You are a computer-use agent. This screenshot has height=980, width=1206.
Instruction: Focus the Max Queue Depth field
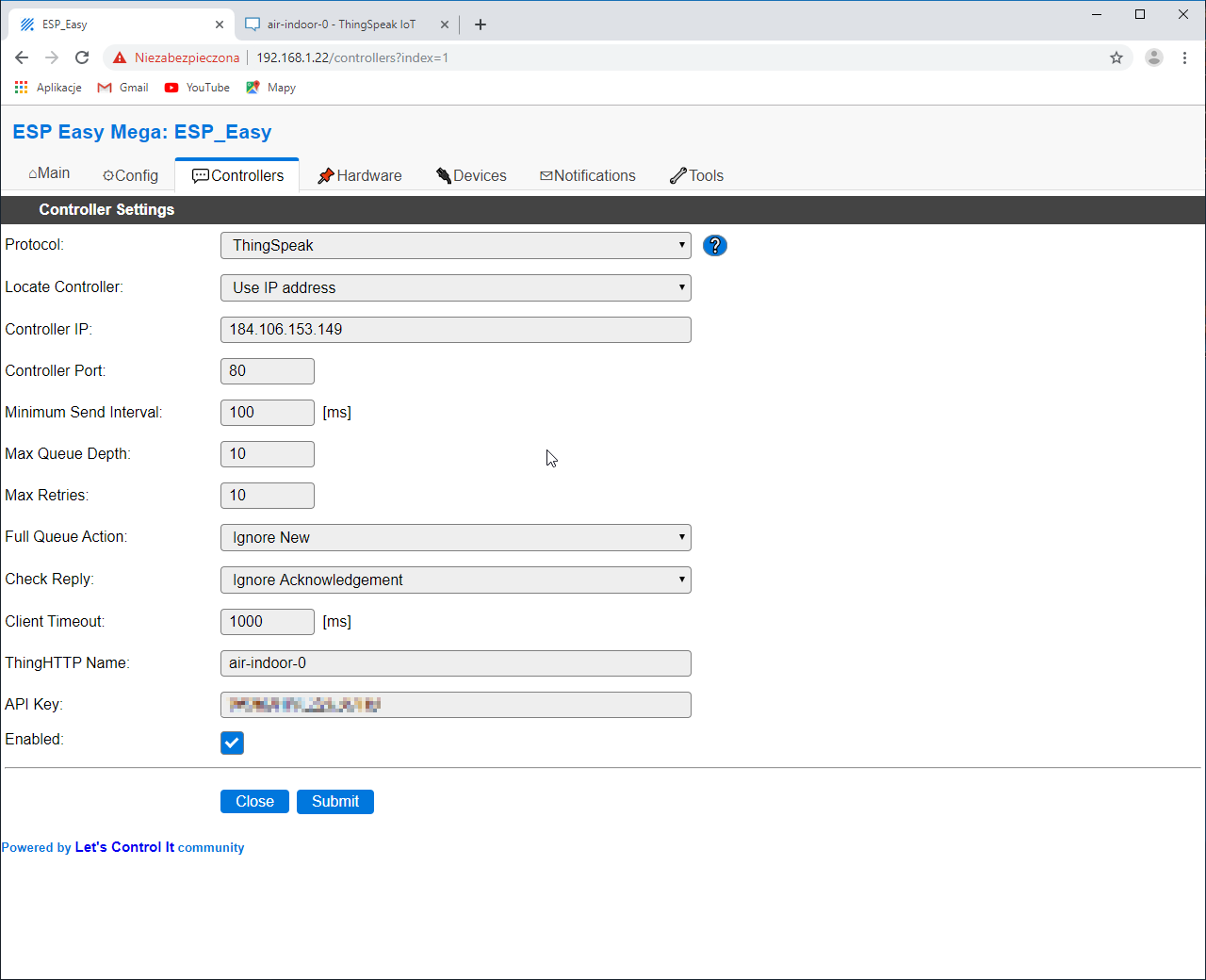tap(268, 454)
